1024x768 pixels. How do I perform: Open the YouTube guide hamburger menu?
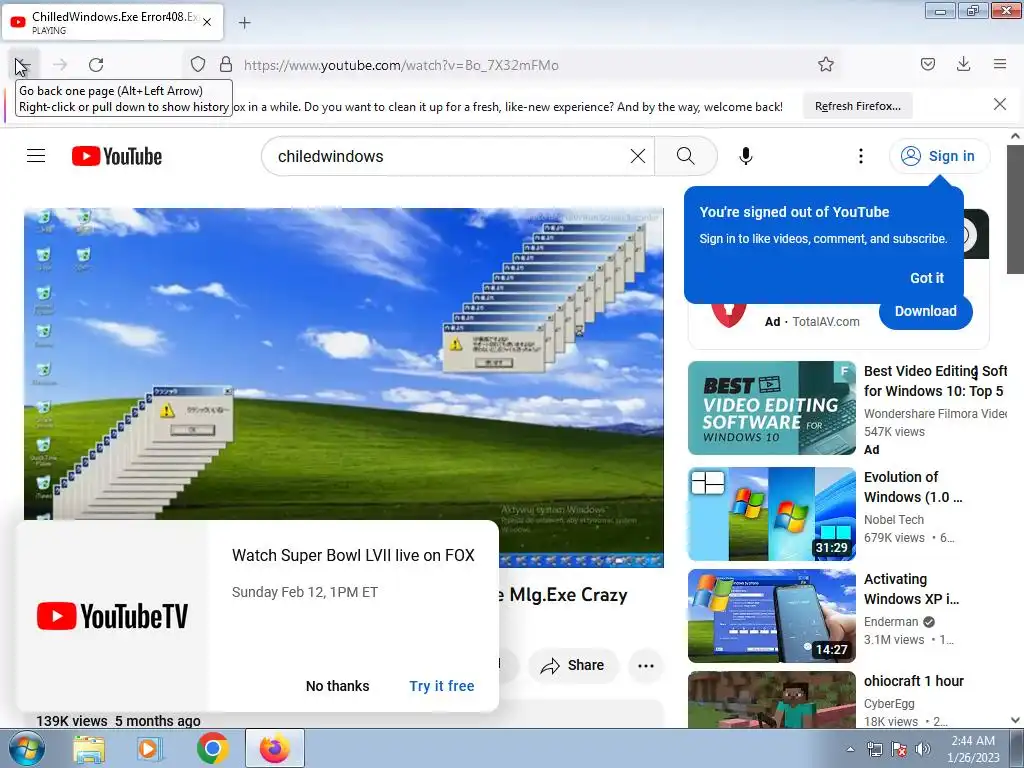[36, 156]
